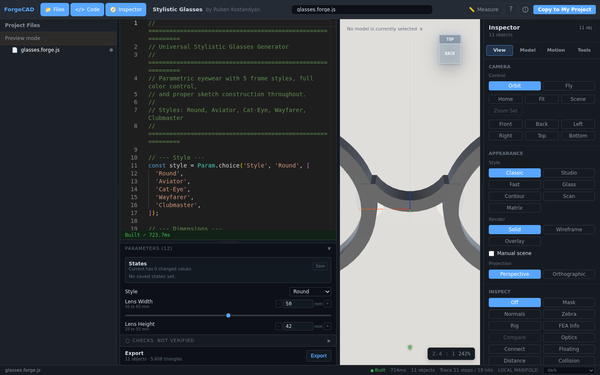Screen dimensions: 600x375
Task: Enable Normals inspect mode
Action: tap(515, 314)
